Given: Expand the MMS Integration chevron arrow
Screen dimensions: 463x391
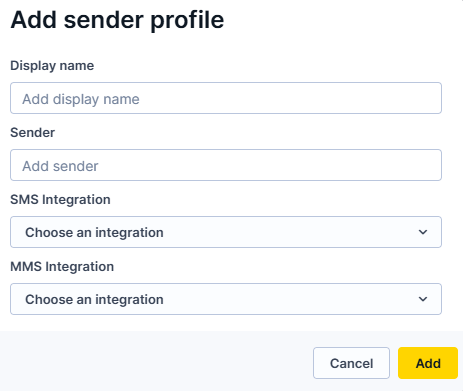Looking at the screenshot, I should point(423,299).
